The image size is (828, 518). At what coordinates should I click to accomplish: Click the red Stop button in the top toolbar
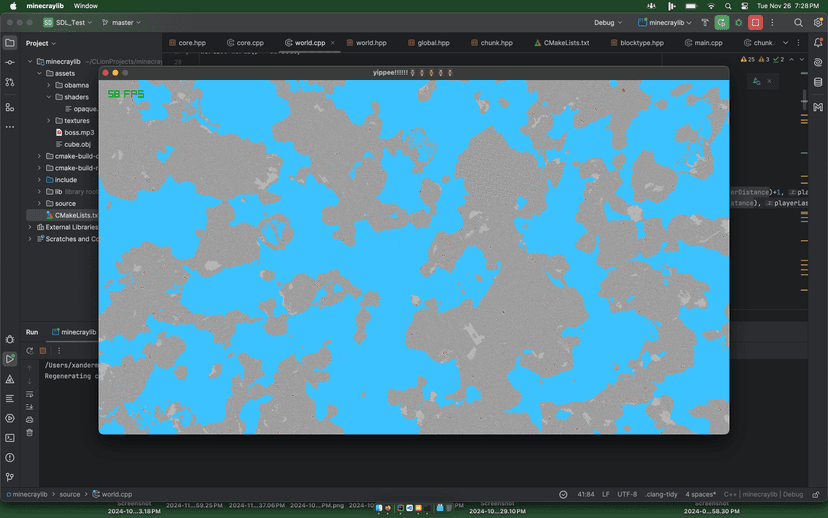point(755,22)
